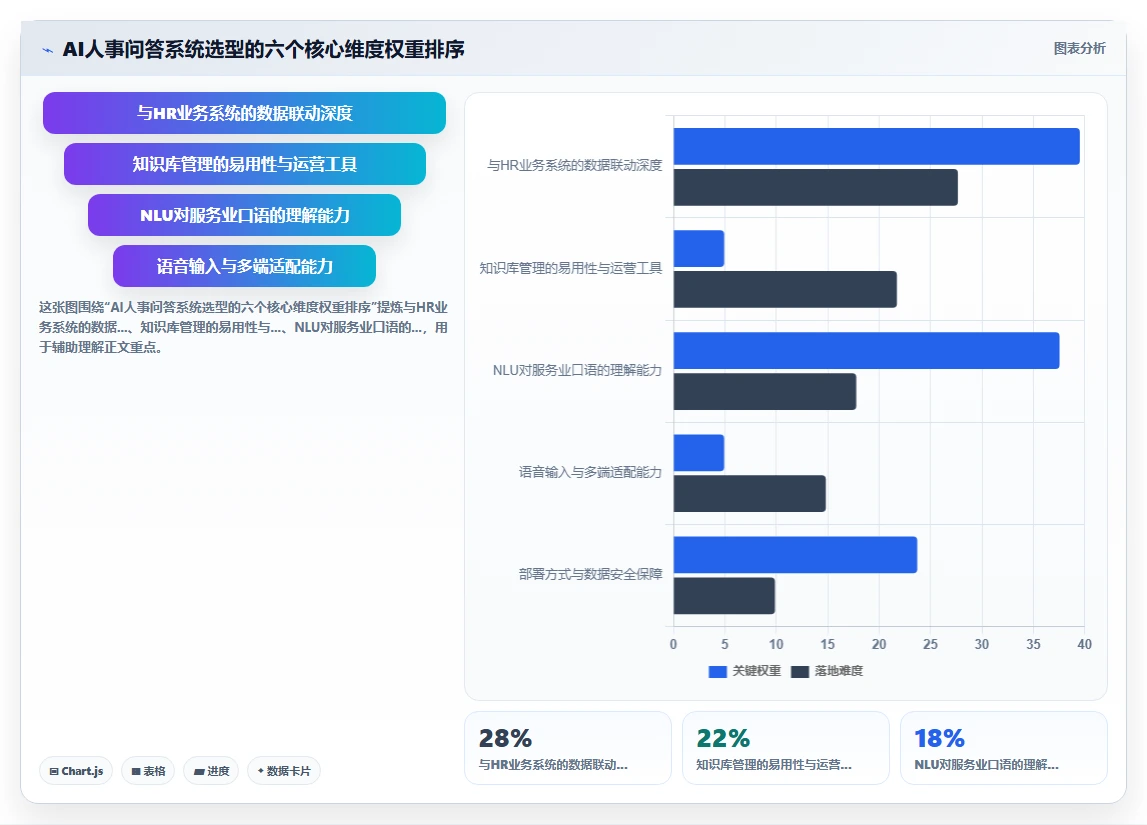Click the y-axis label NLU对服务业口语的理解能力
This screenshot has height=825, width=1147.
[x=577, y=370]
